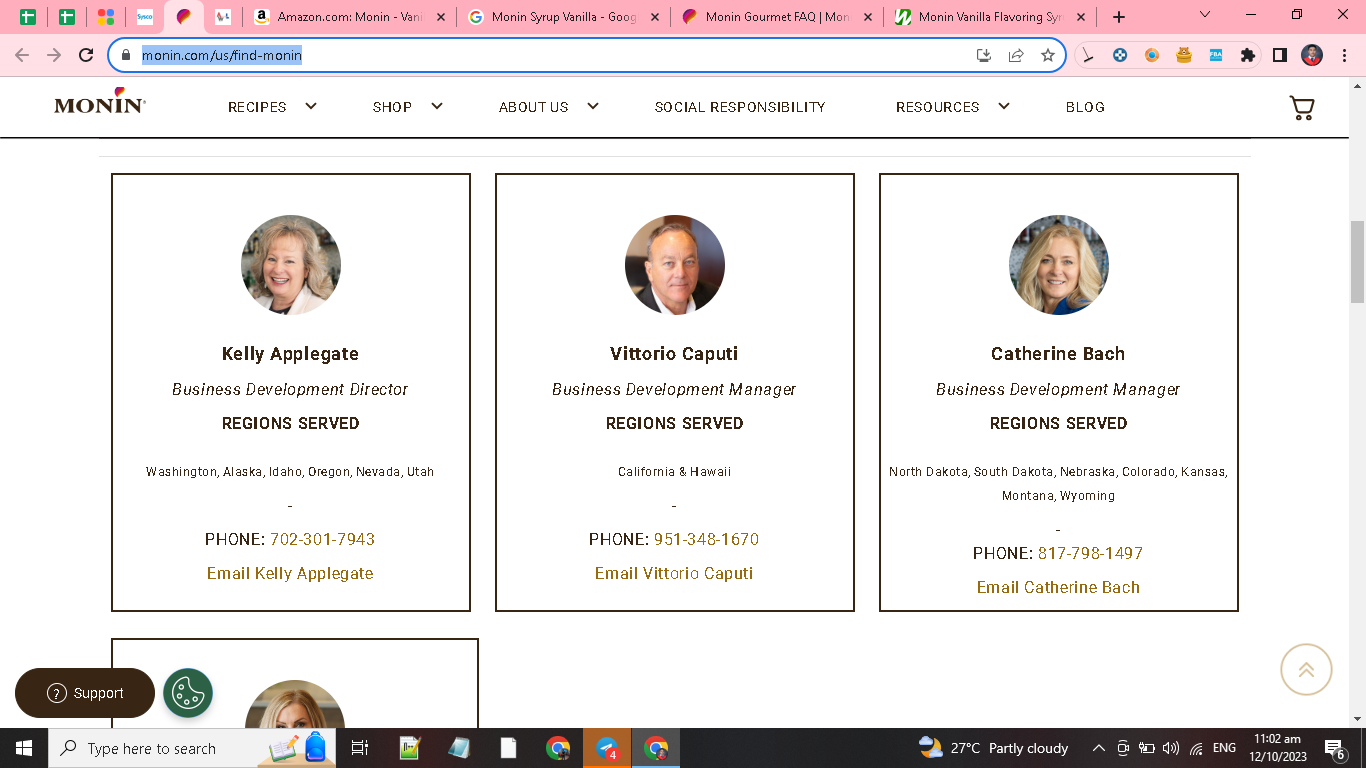Open Wi-Fi network settings in tray

(1196, 748)
